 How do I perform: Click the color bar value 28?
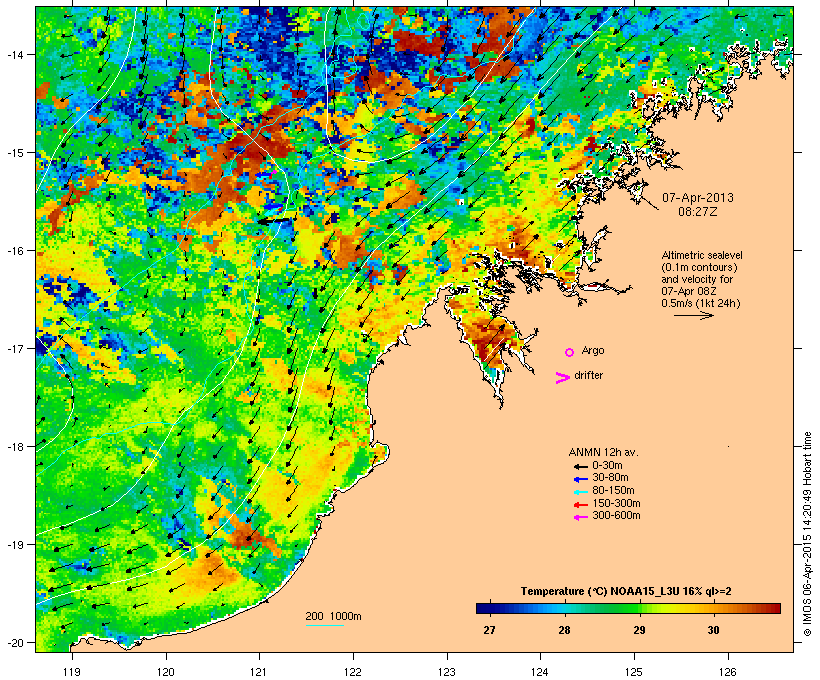[x=564, y=630]
